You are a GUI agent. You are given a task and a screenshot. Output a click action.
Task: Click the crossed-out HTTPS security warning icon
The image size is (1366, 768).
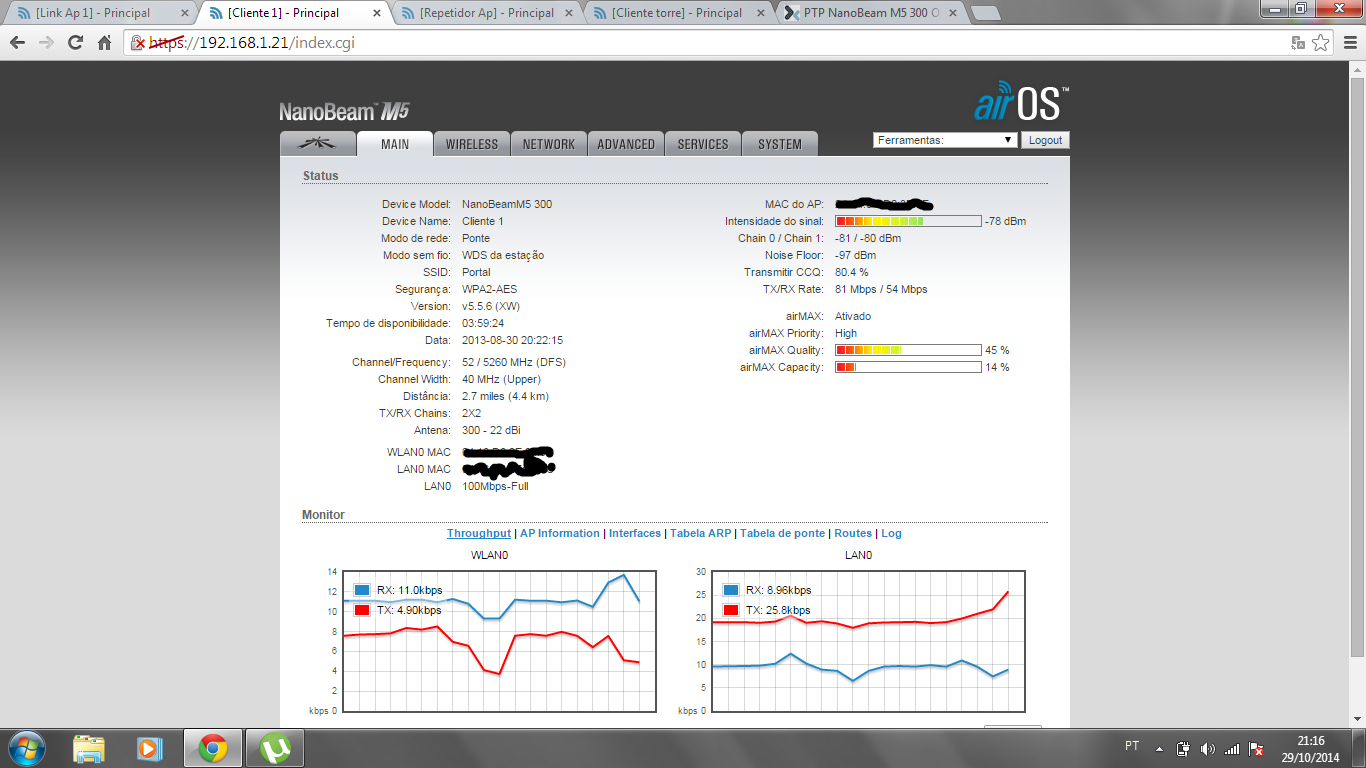point(140,43)
